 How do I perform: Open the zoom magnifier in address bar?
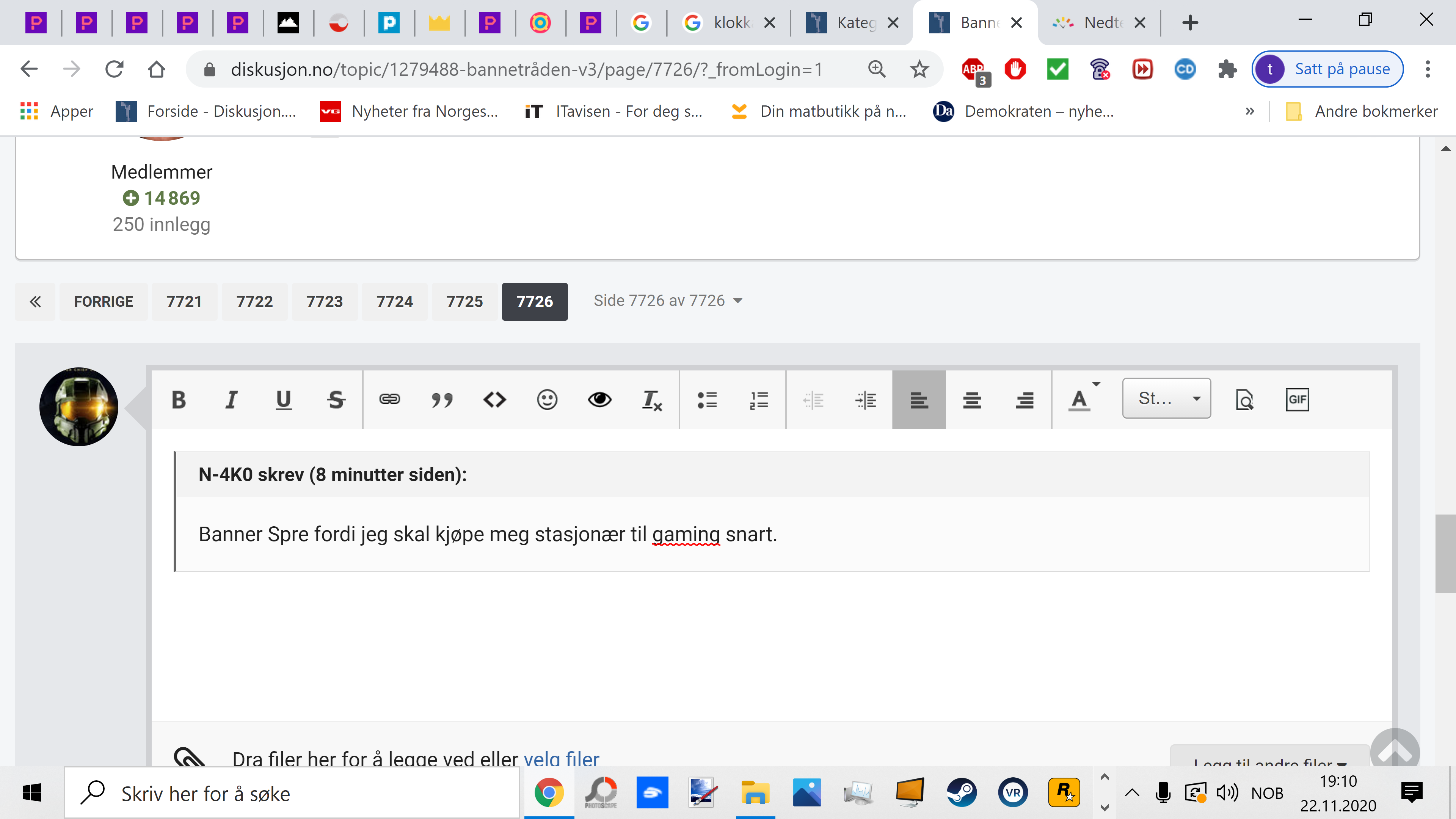point(877,69)
